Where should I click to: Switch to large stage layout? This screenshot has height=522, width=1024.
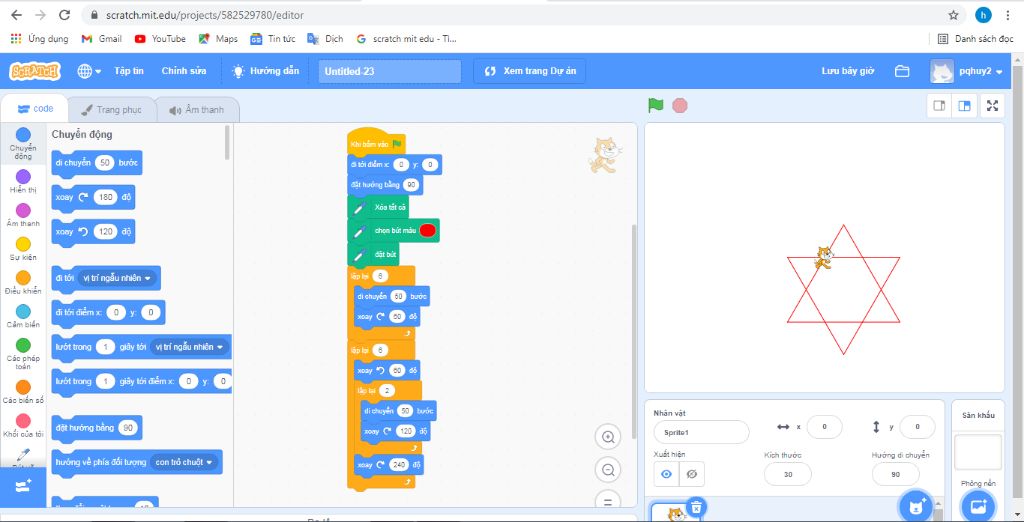[x=964, y=106]
